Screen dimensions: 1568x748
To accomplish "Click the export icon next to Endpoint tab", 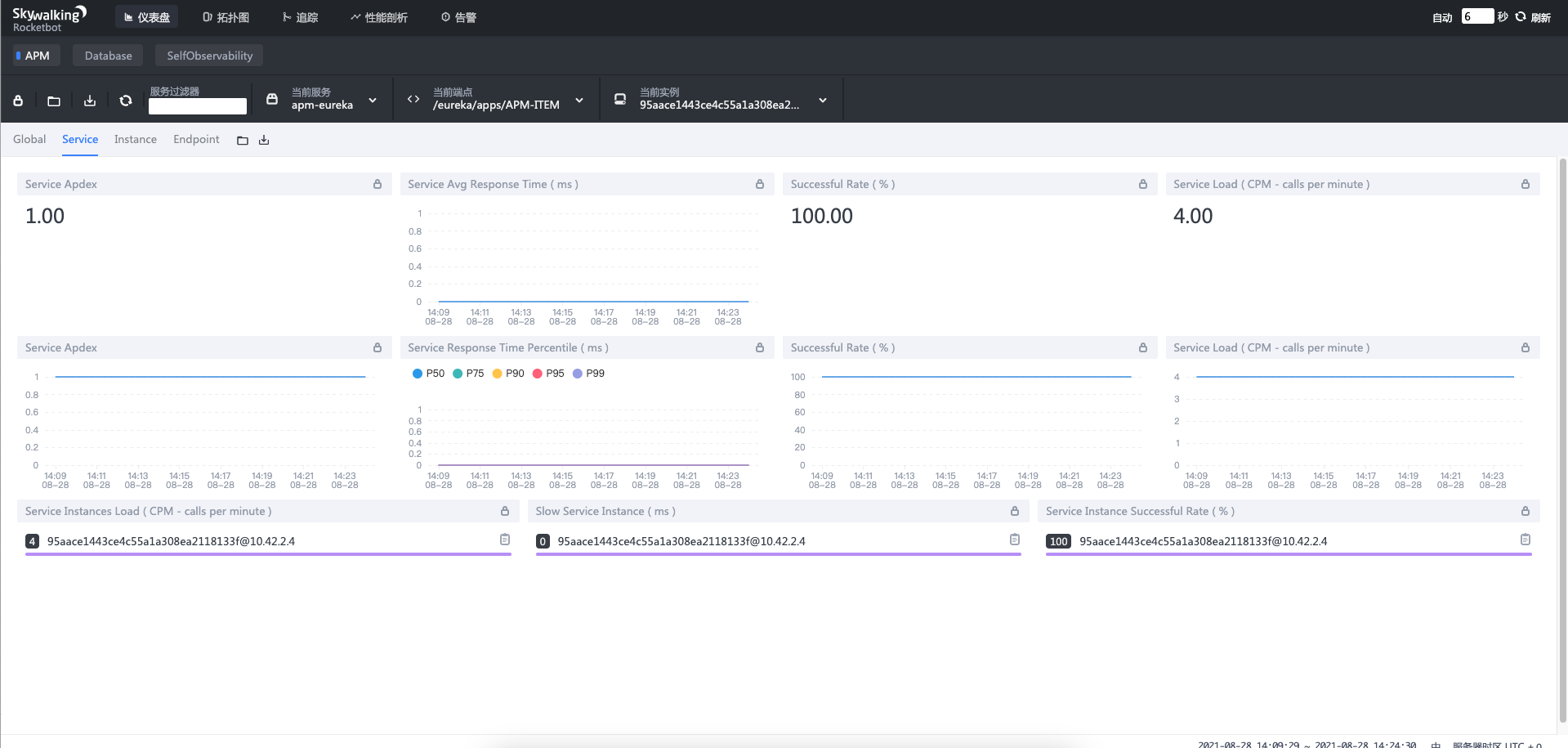I will pyautogui.click(x=264, y=141).
